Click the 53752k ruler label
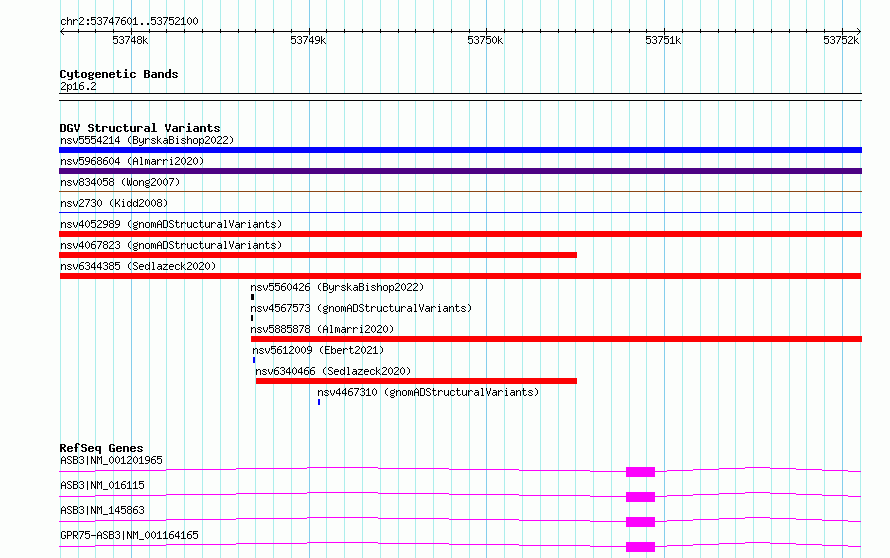Viewport: 890px width, 558px height. point(841,40)
